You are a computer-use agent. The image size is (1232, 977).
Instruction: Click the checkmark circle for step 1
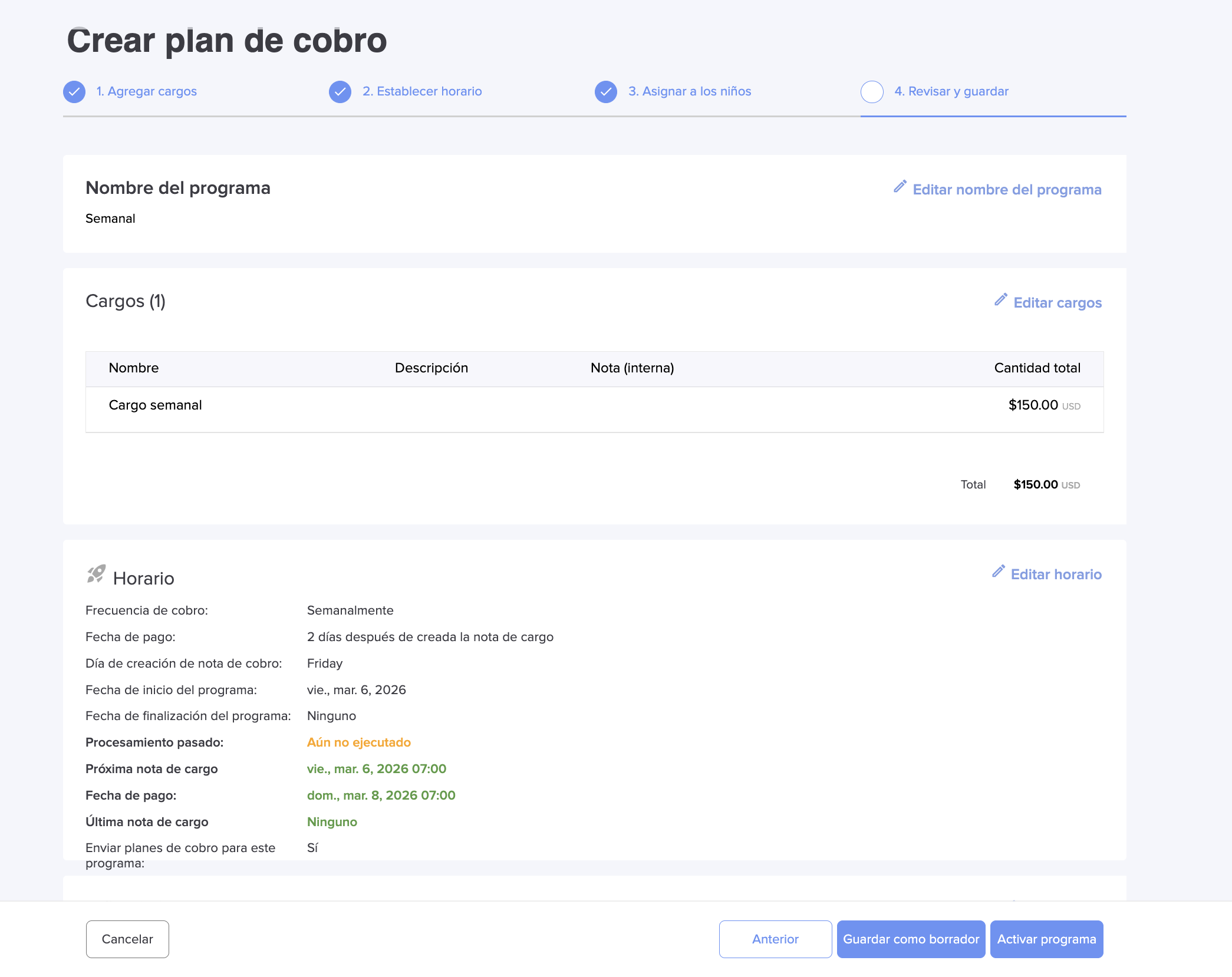coord(74,92)
